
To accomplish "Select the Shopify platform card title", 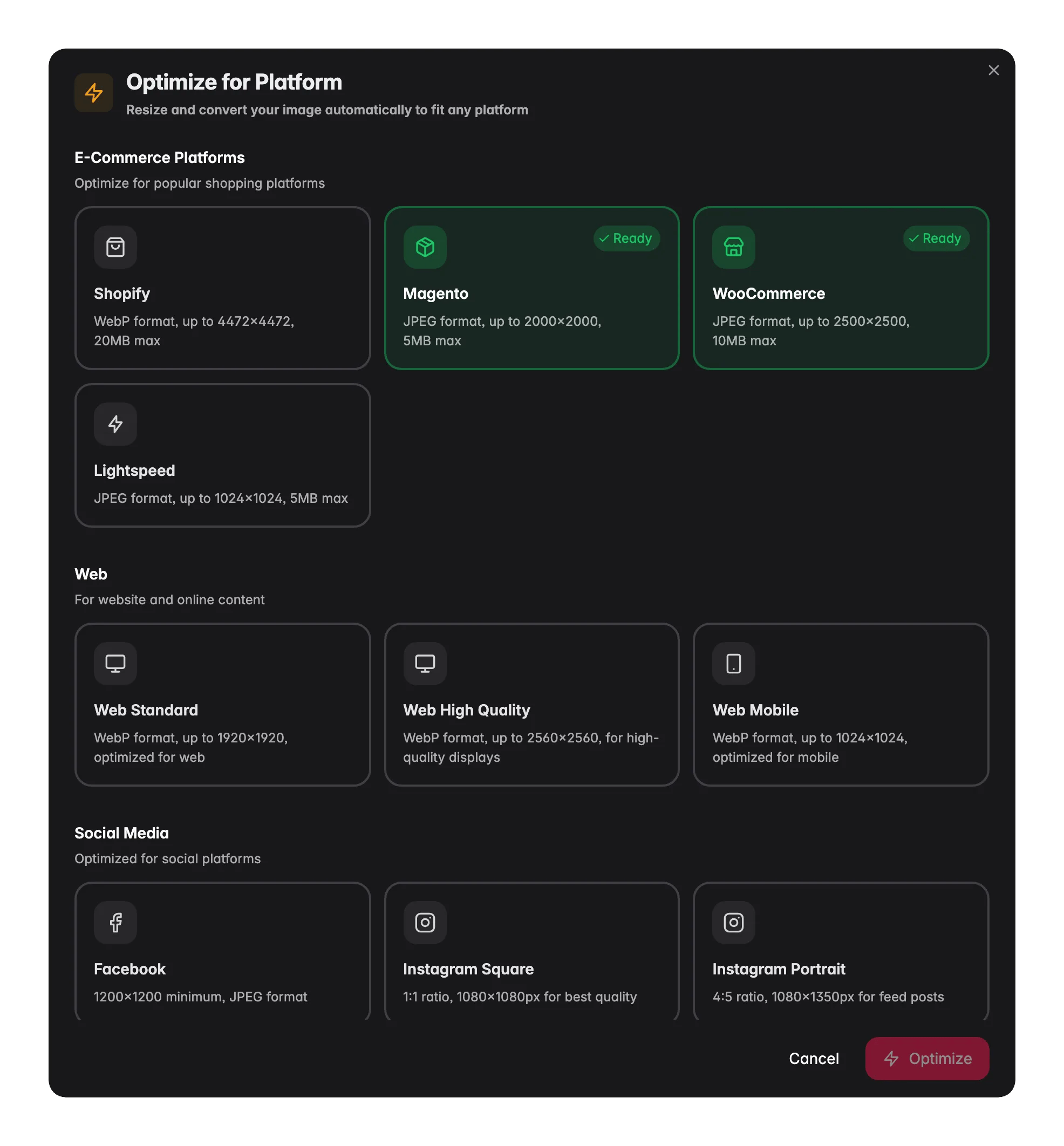I will click(122, 294).
